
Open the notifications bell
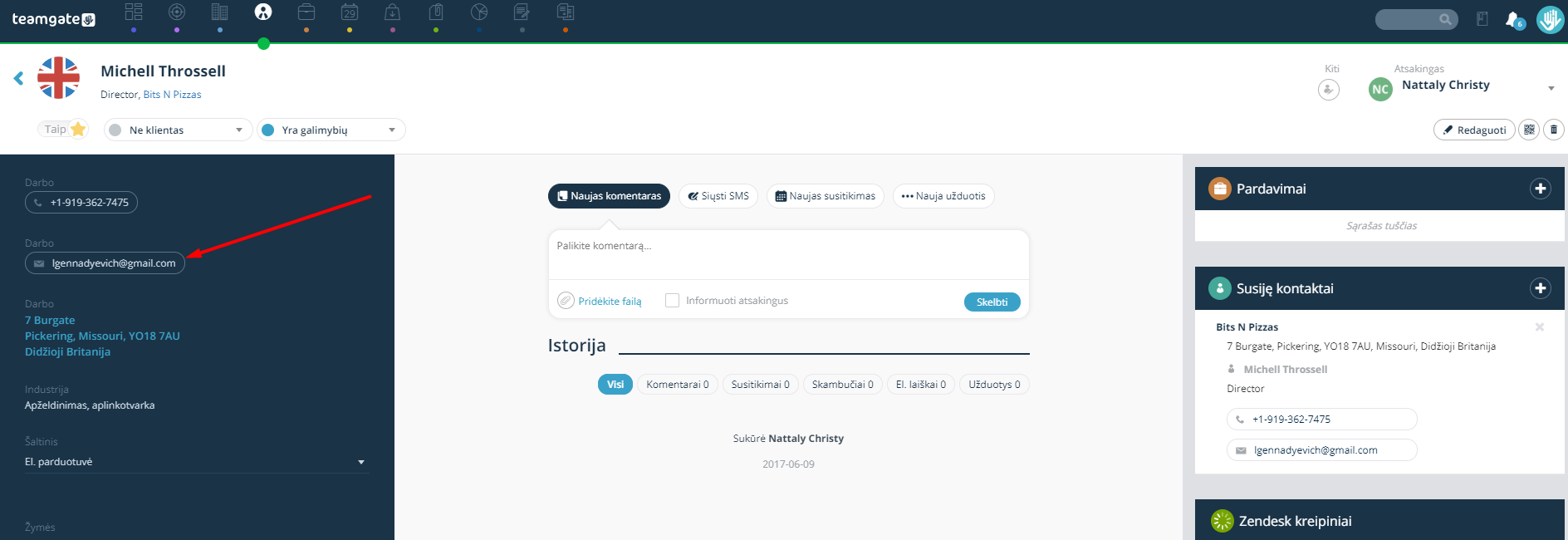tap(1513, 19)
